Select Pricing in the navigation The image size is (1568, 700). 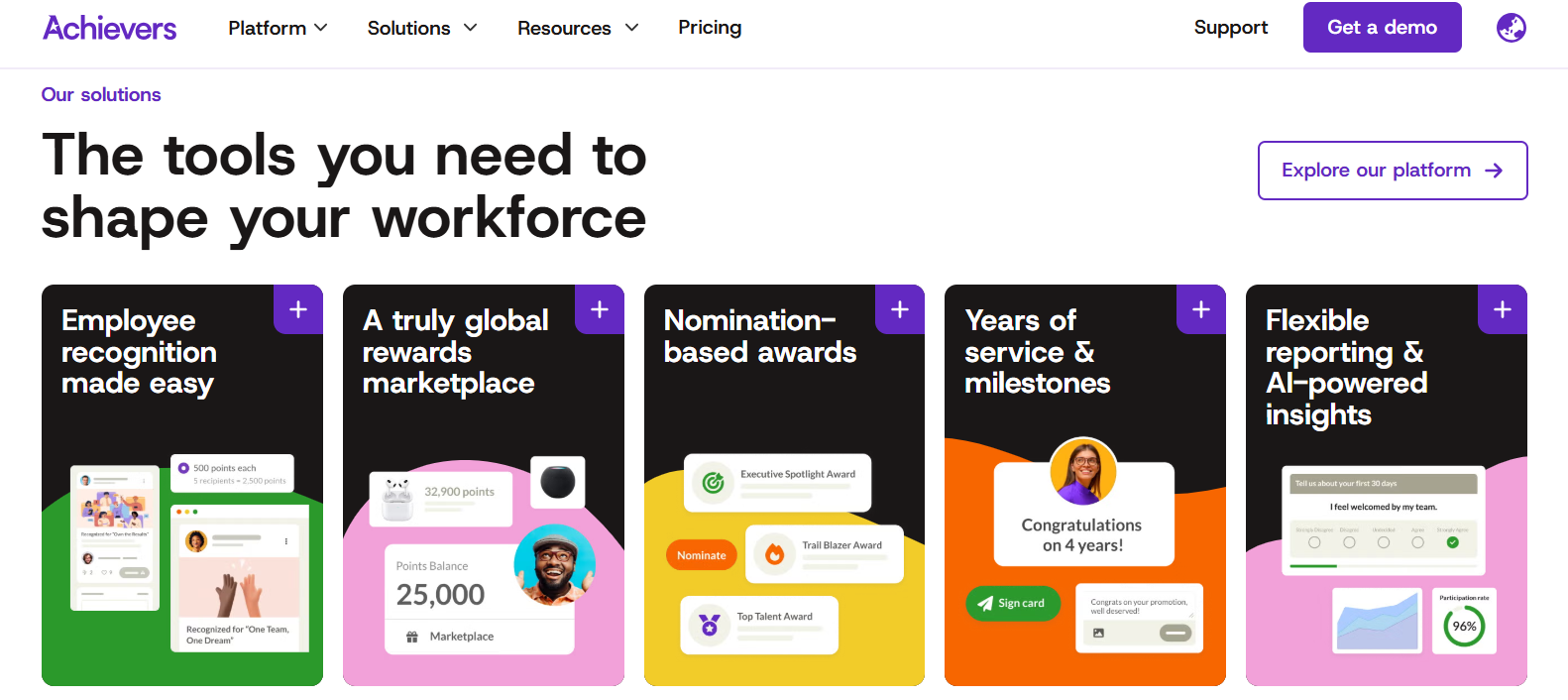(x=710, y=28)
